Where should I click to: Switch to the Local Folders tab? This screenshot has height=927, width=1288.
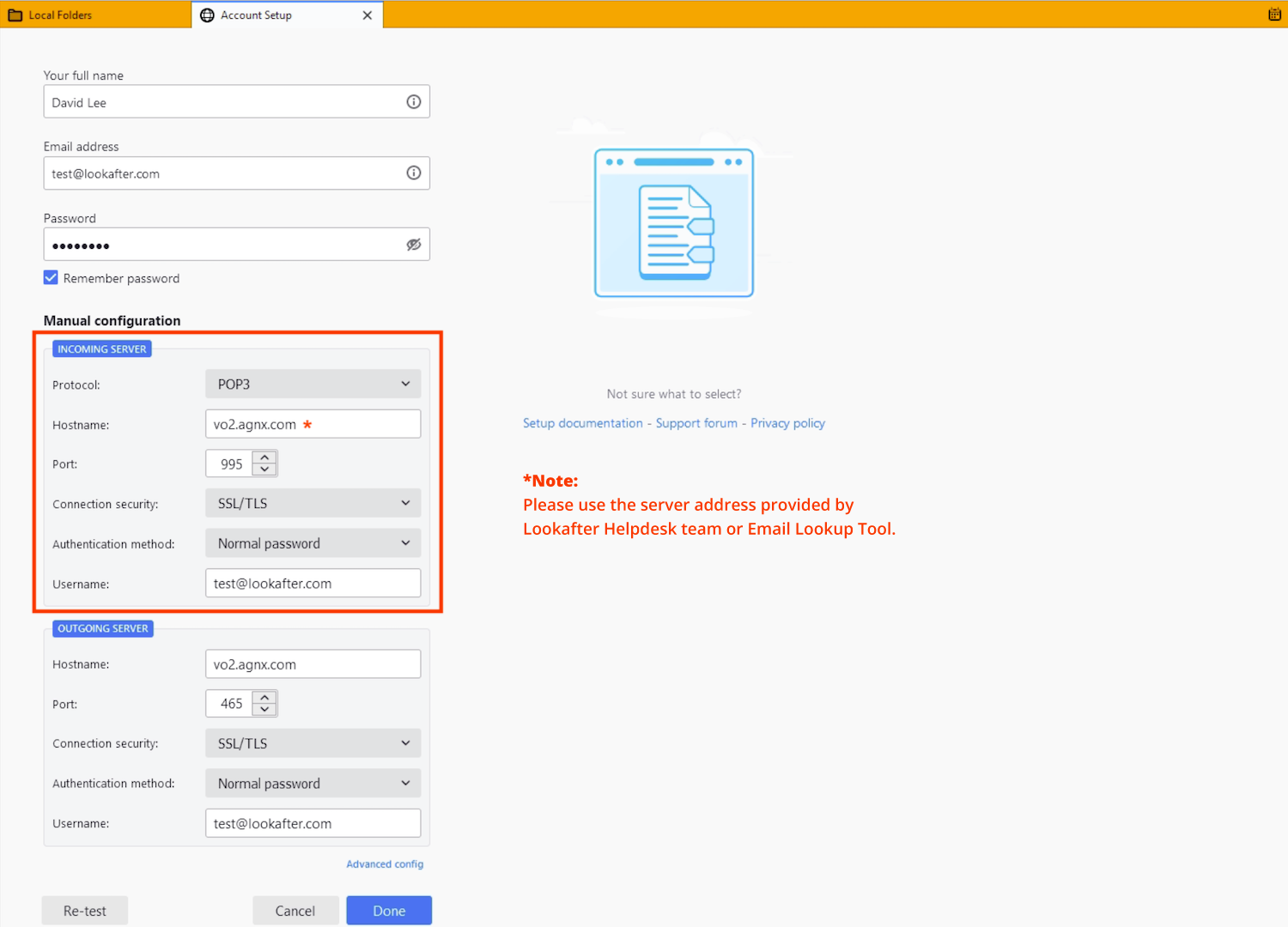pos(60,15)
